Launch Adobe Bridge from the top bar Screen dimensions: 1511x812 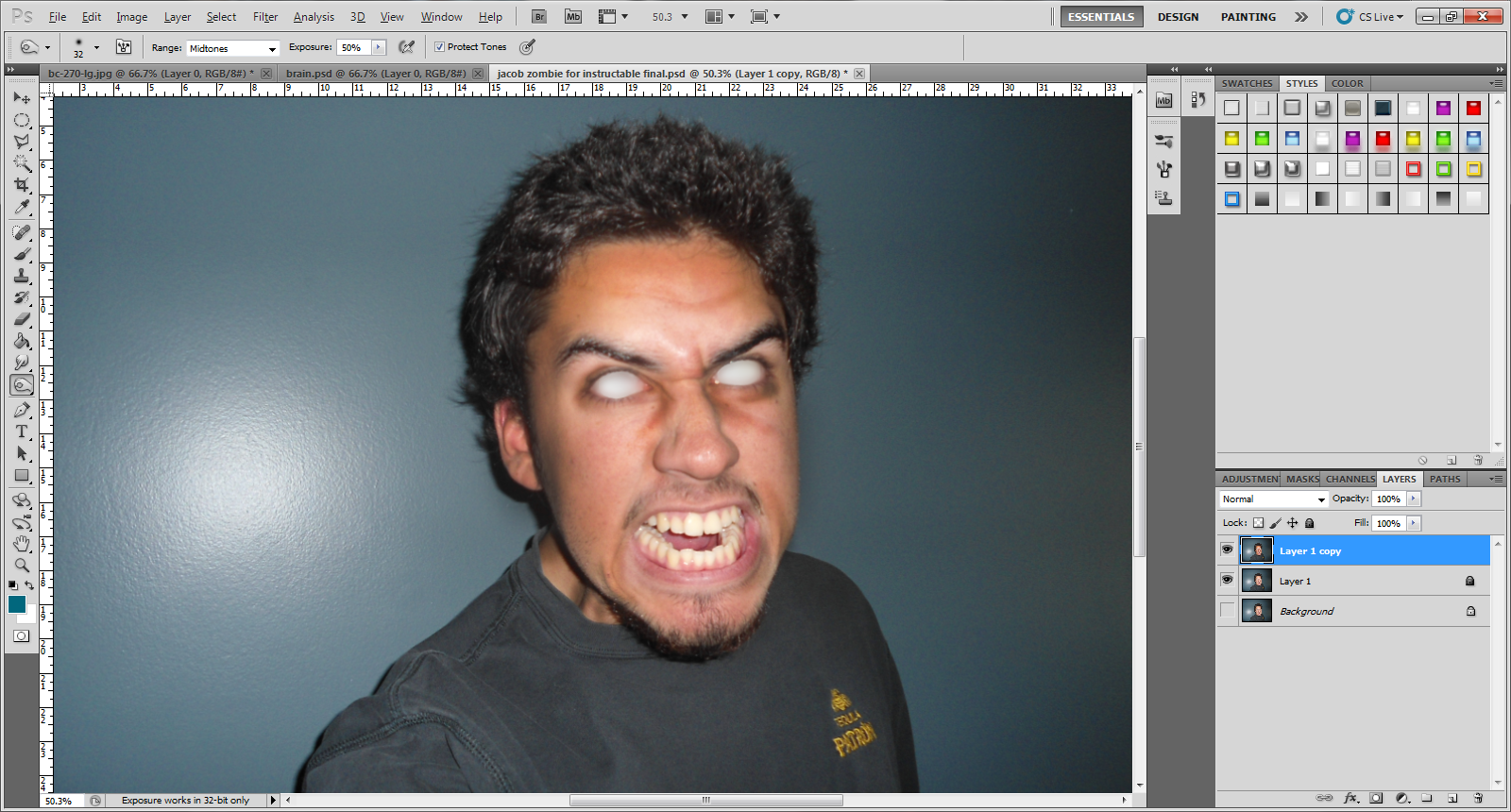coord(539,16)
